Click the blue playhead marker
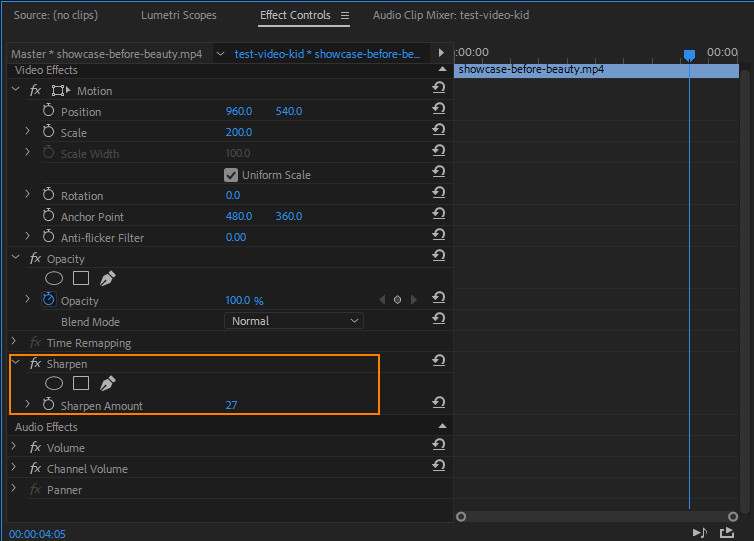This screenshot has height=541, width=754. [689, 55]
